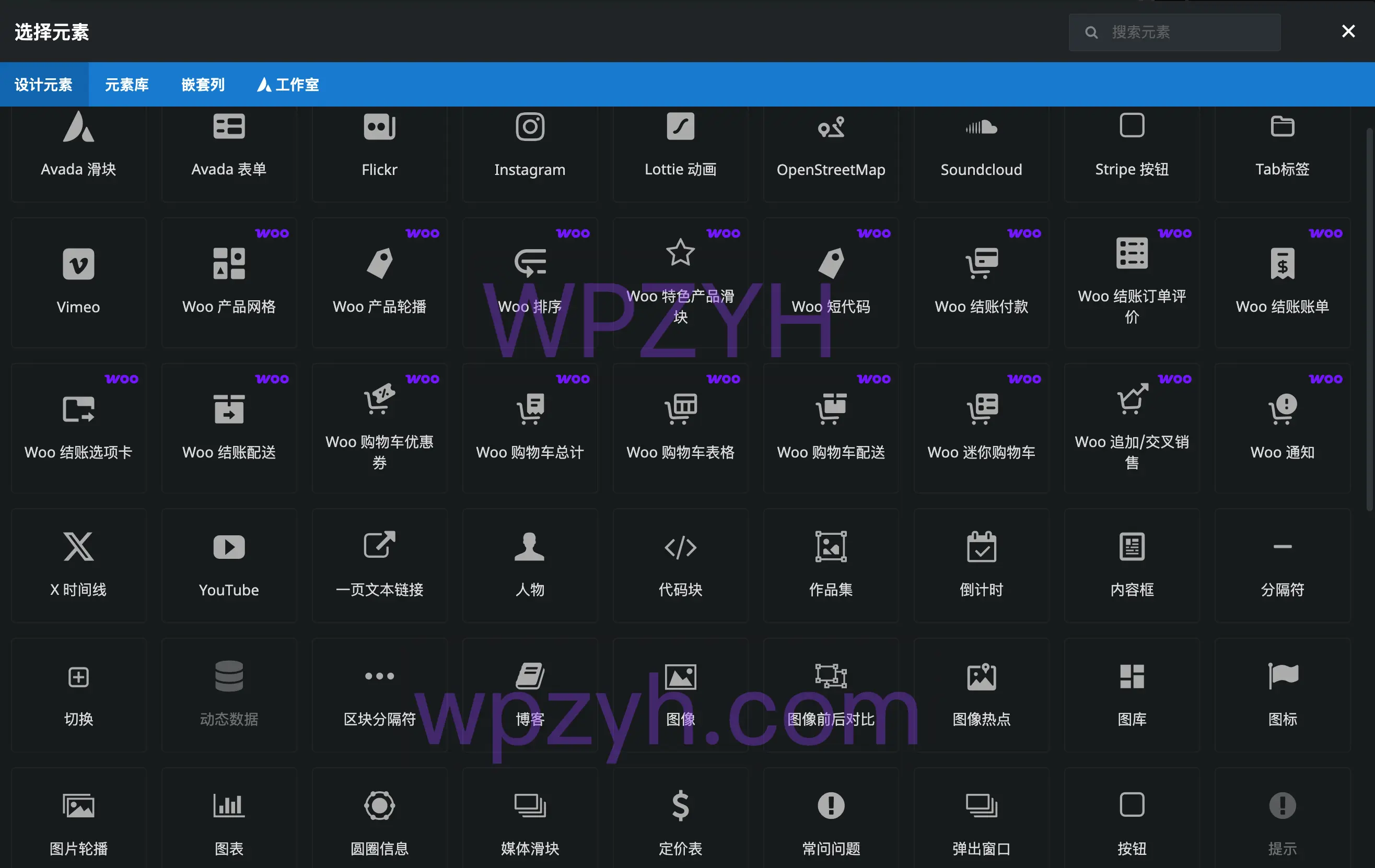The height and width of the screenshot is (868, 1375).
Task: Add the 倒计时 countdown element
Action: [981, 565]
